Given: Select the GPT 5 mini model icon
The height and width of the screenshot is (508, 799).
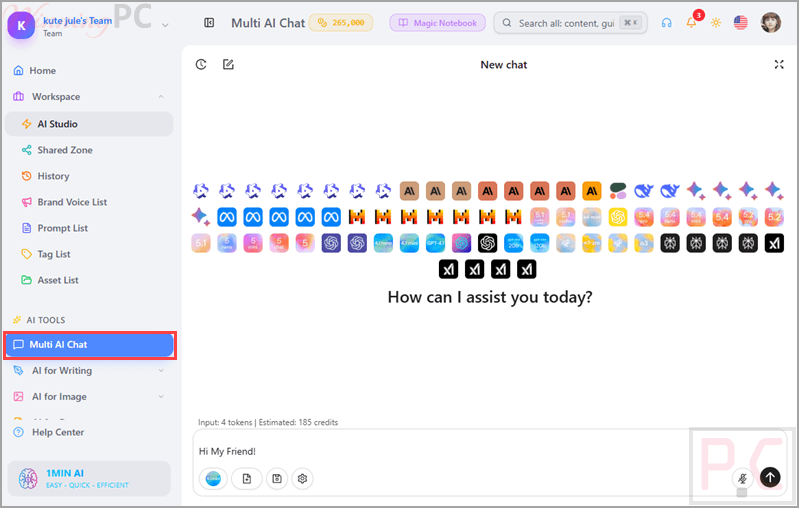Looking at the screenshot, I should tap(253, 243).
